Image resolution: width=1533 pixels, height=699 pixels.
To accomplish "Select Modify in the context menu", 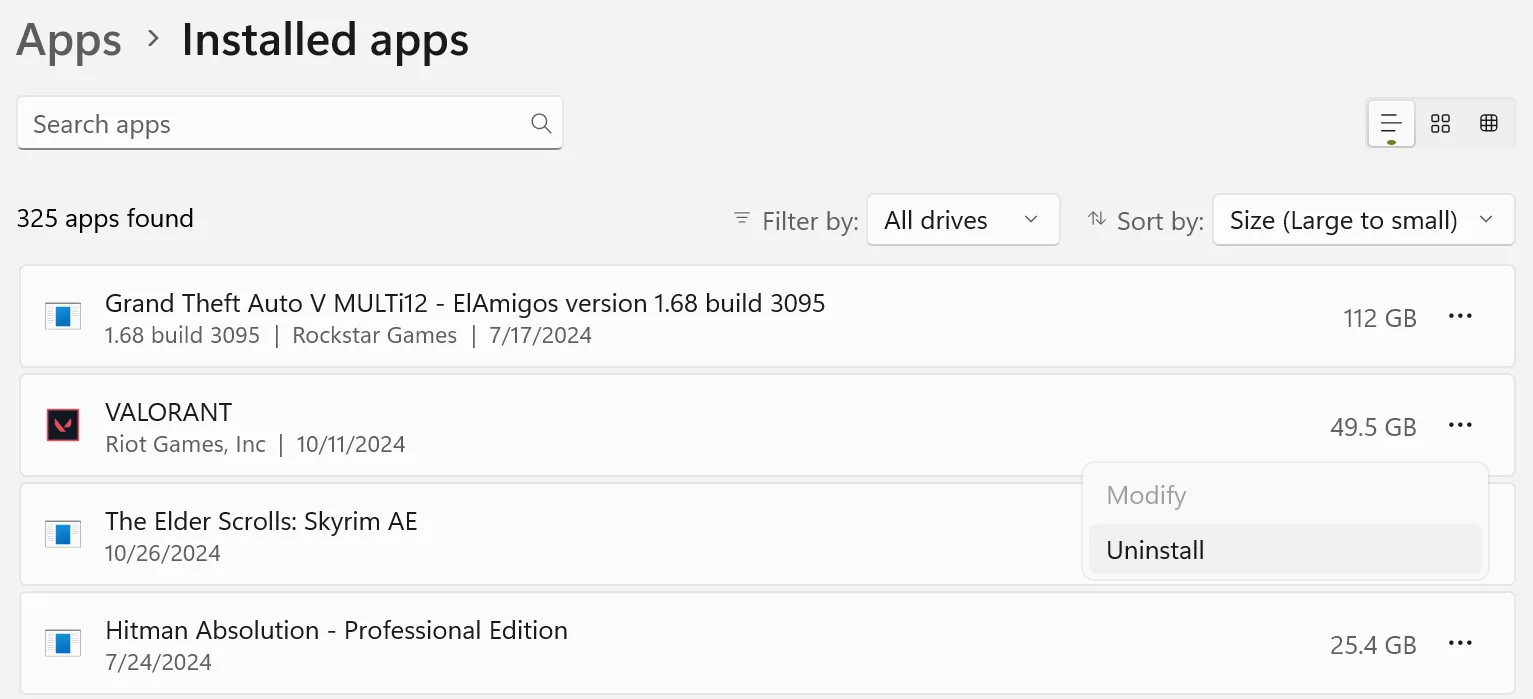I will tap(1146, 495).
